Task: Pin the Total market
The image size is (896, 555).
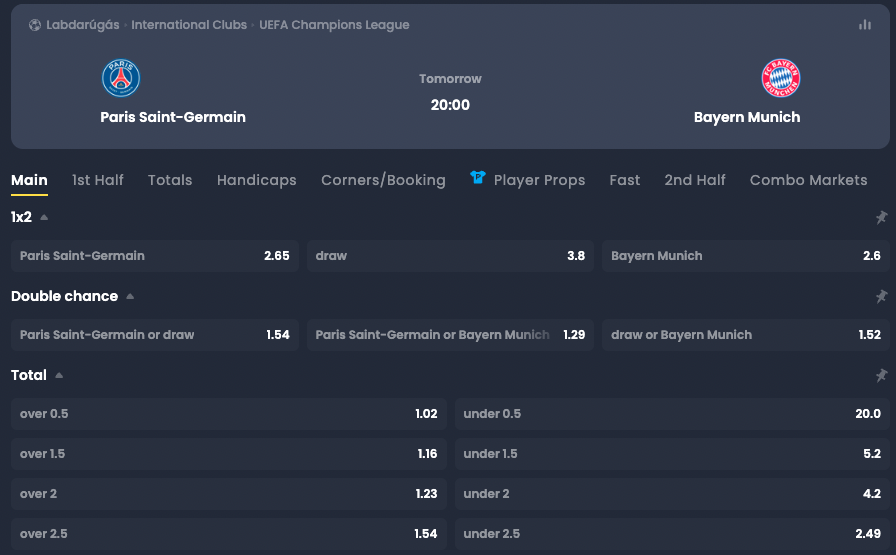Action: [881, 375]
